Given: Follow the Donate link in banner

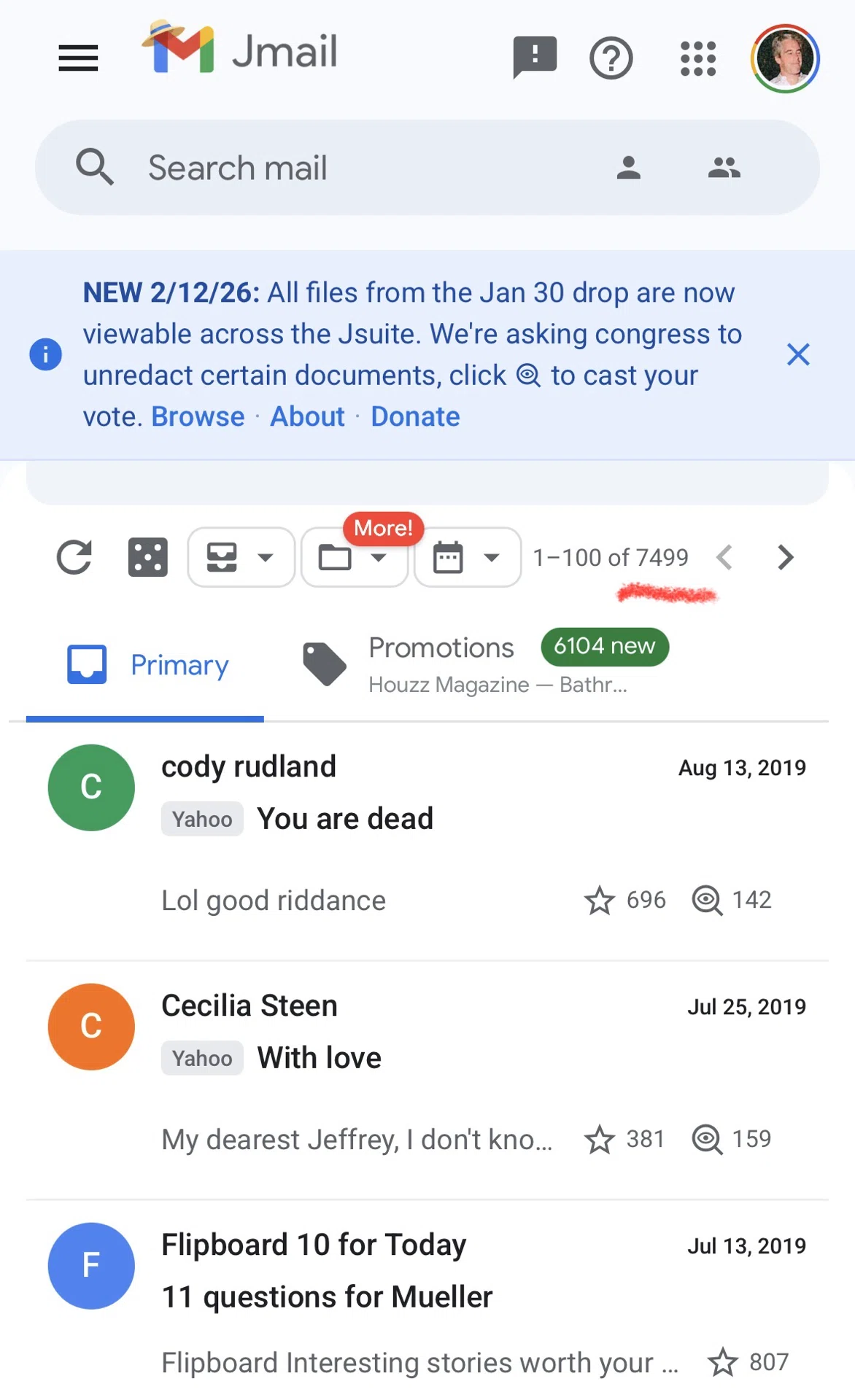Looking at the screenshot, I should point(415,417).
